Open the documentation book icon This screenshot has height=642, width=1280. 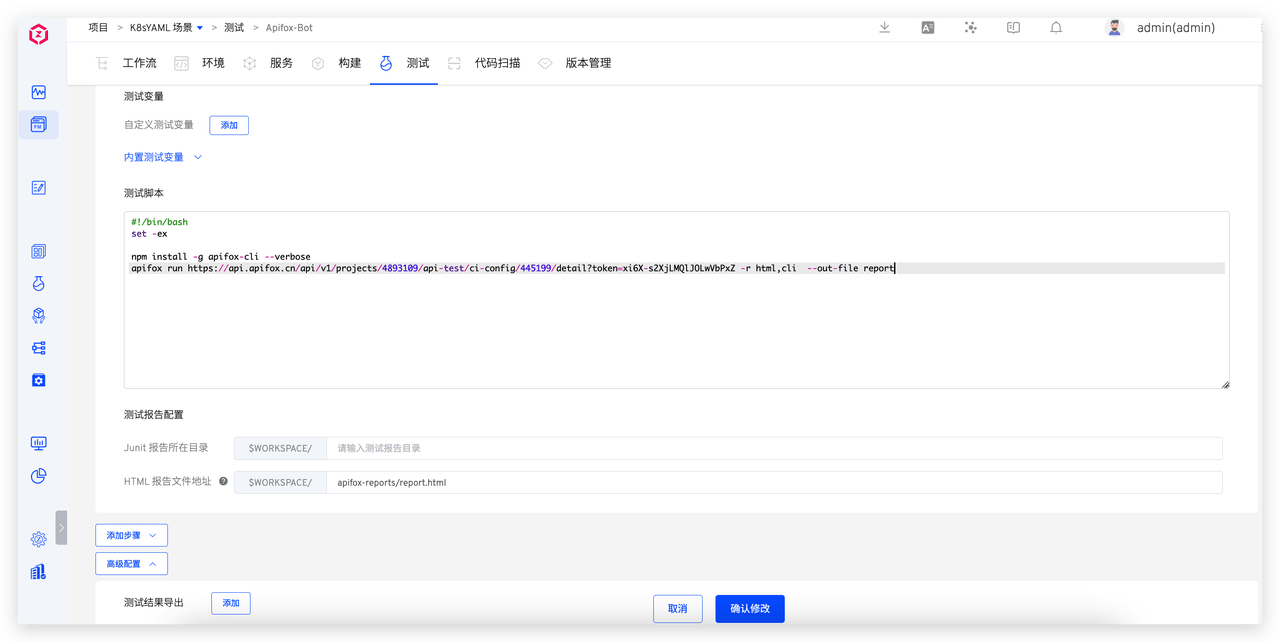point(1013,28)
